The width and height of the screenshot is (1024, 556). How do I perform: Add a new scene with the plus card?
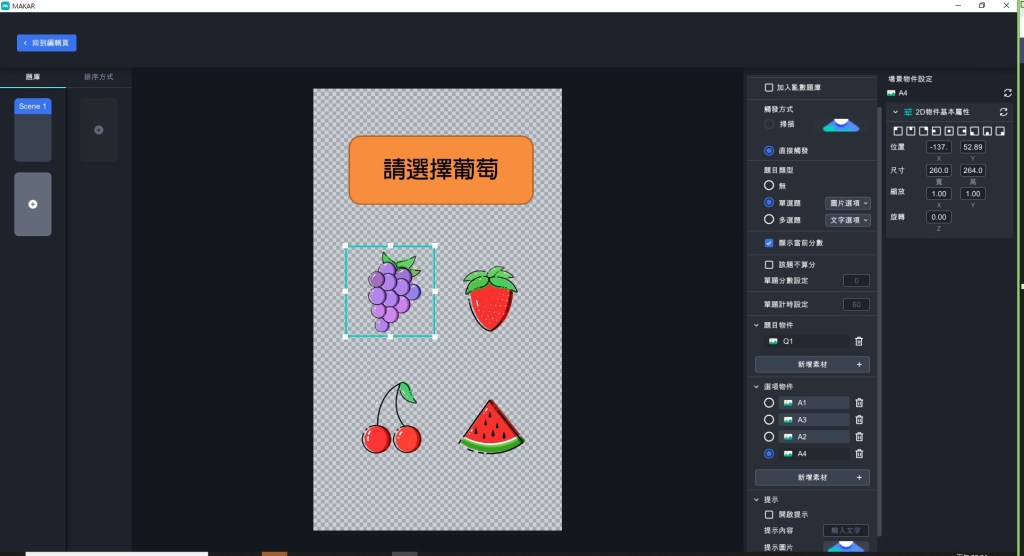[33, 204]
